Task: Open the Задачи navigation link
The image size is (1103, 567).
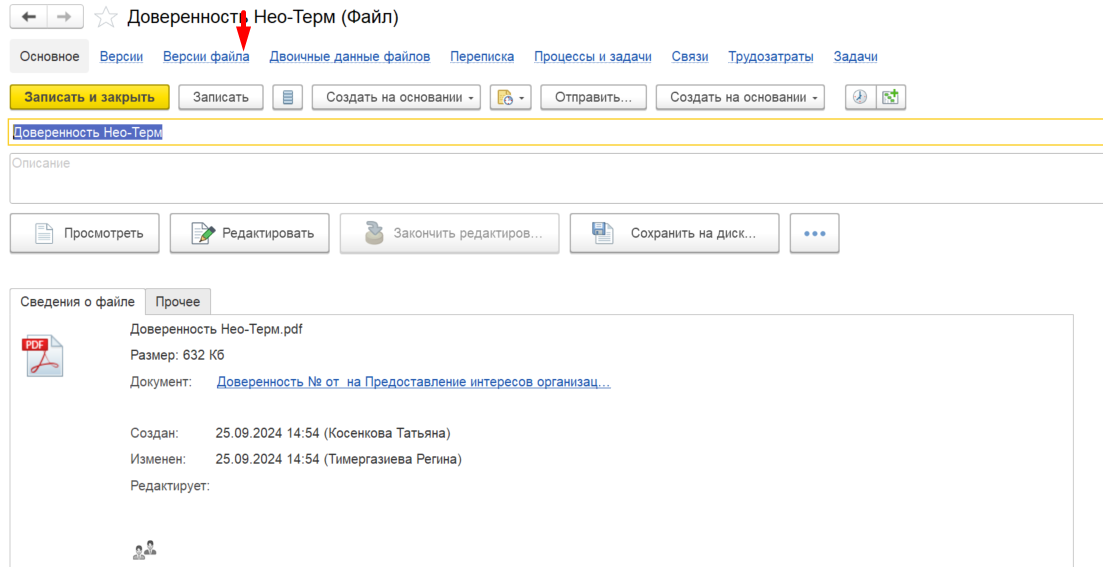Action: pyautogui.click(x=855, y=56)
